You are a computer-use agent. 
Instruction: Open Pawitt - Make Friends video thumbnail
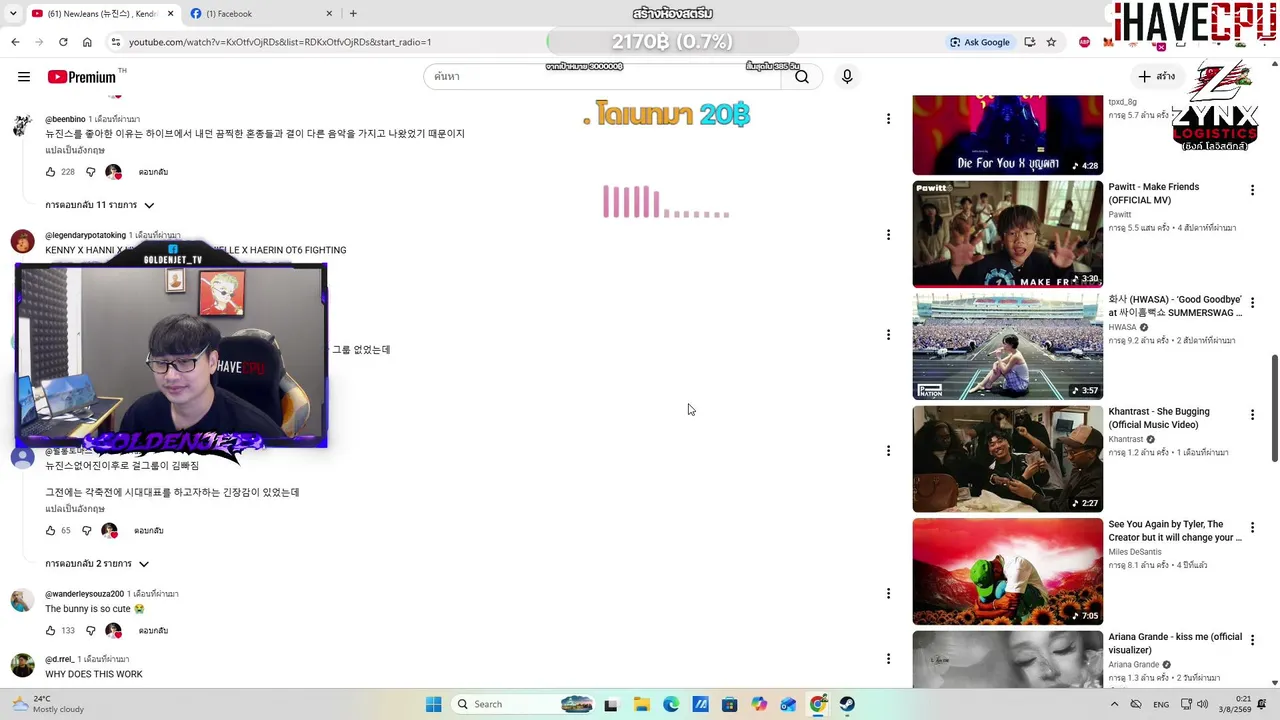tap(1008, 234)
